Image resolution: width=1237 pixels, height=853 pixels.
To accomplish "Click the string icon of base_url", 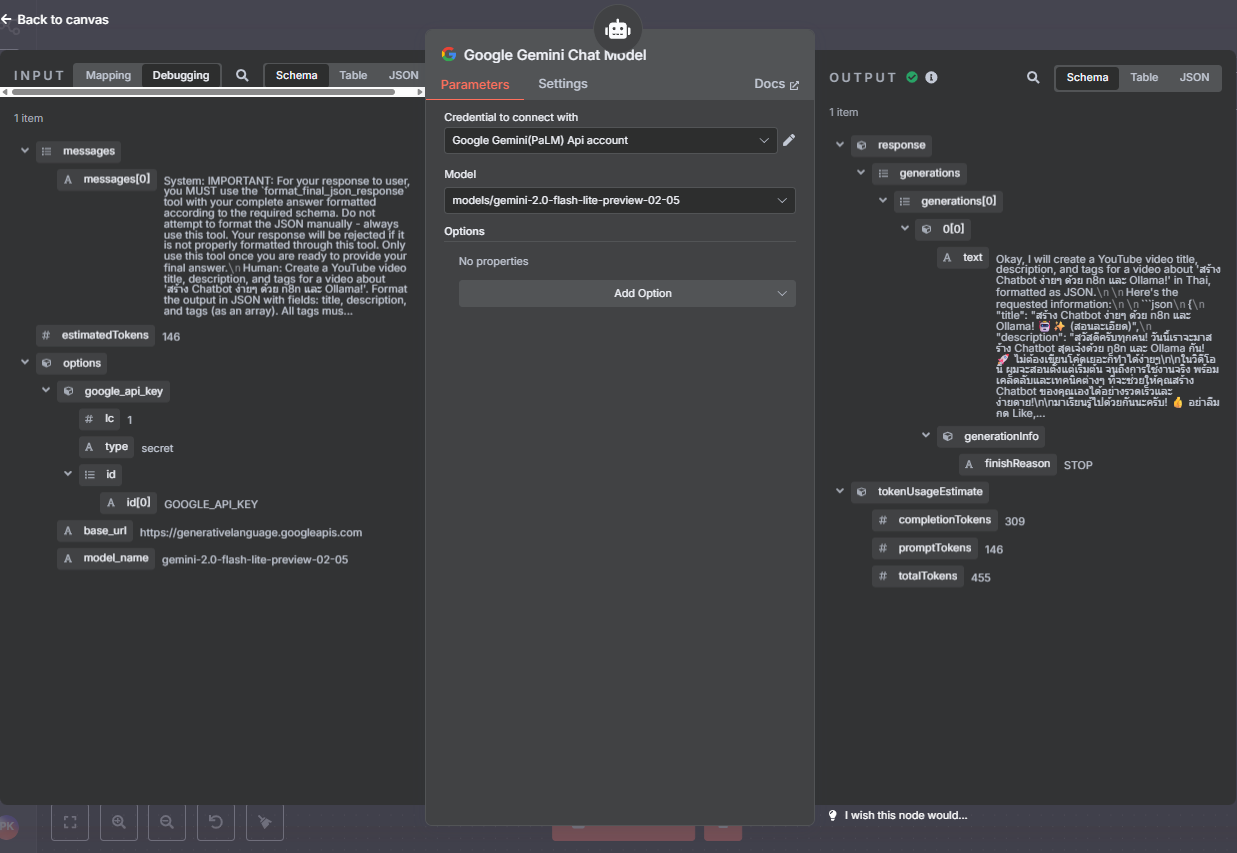I will (68, 531).
